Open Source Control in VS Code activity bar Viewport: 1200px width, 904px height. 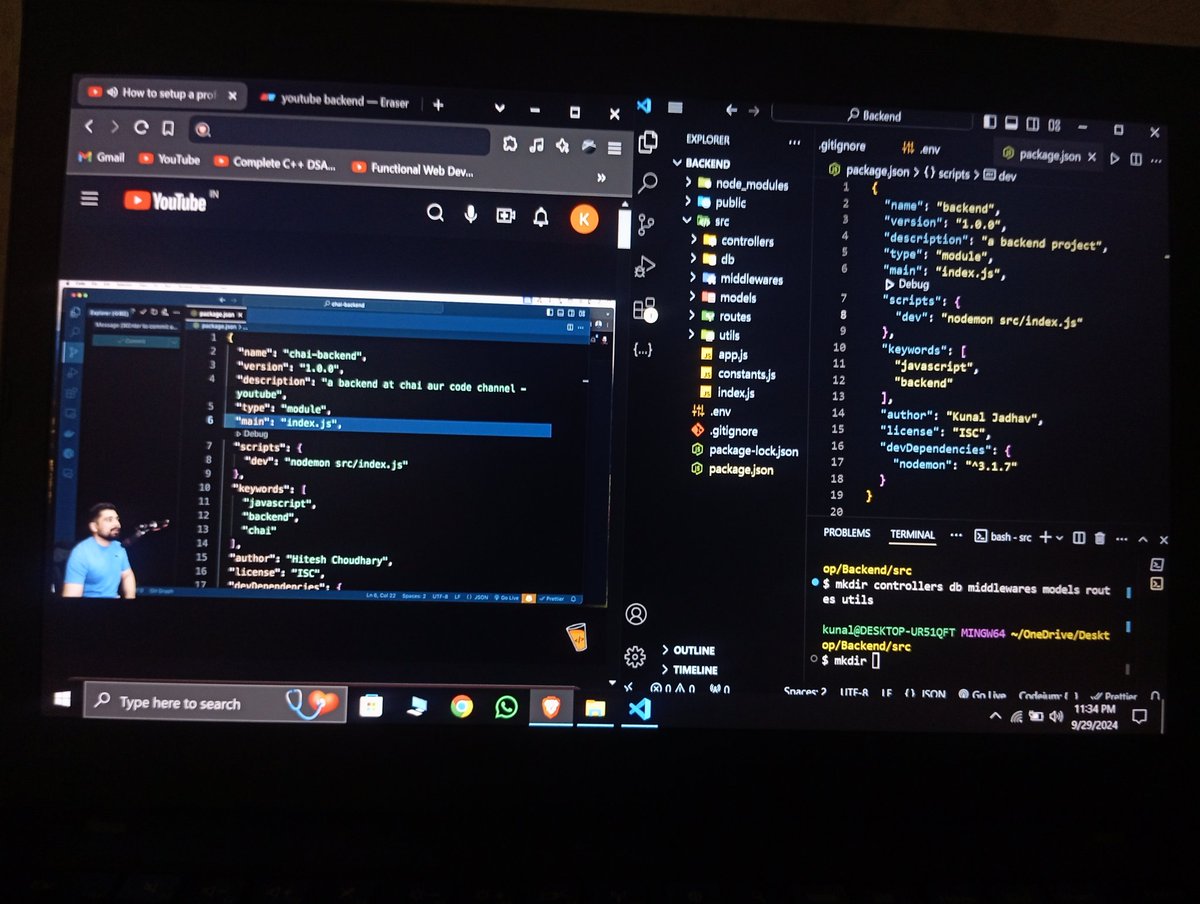646,224
